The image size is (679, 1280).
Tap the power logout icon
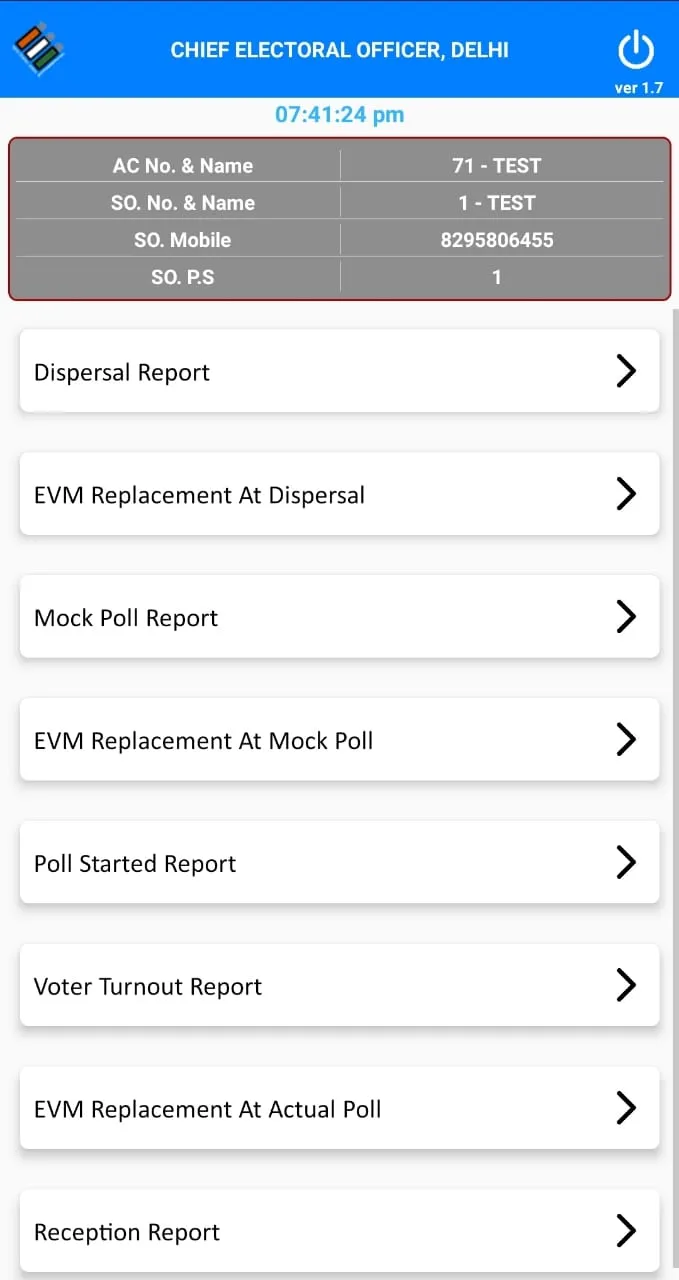636,50
